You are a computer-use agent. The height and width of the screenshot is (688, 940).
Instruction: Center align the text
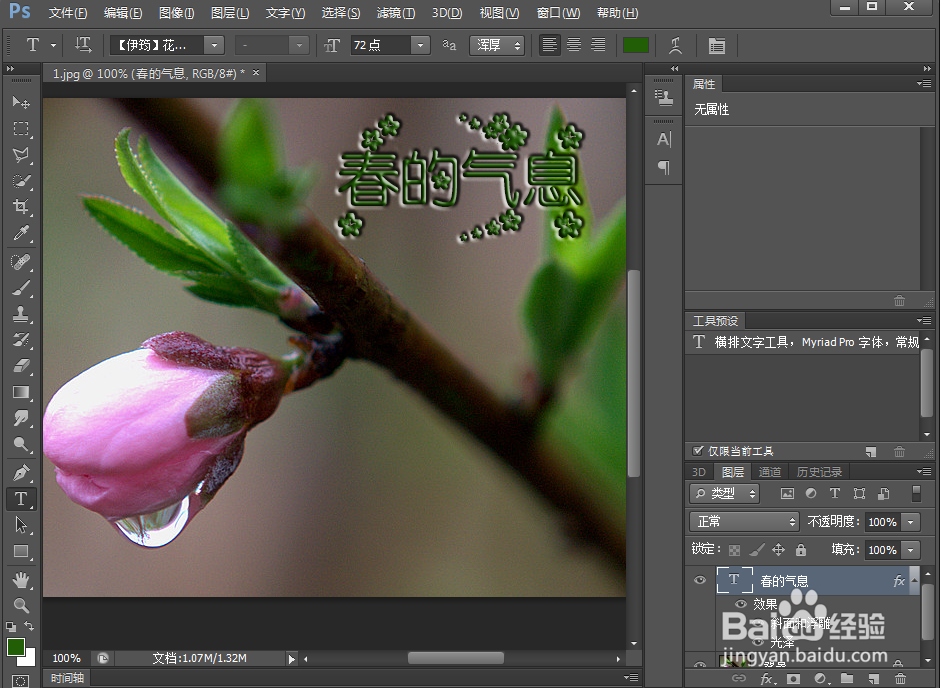pyautogui.click(x=574, y=45)
